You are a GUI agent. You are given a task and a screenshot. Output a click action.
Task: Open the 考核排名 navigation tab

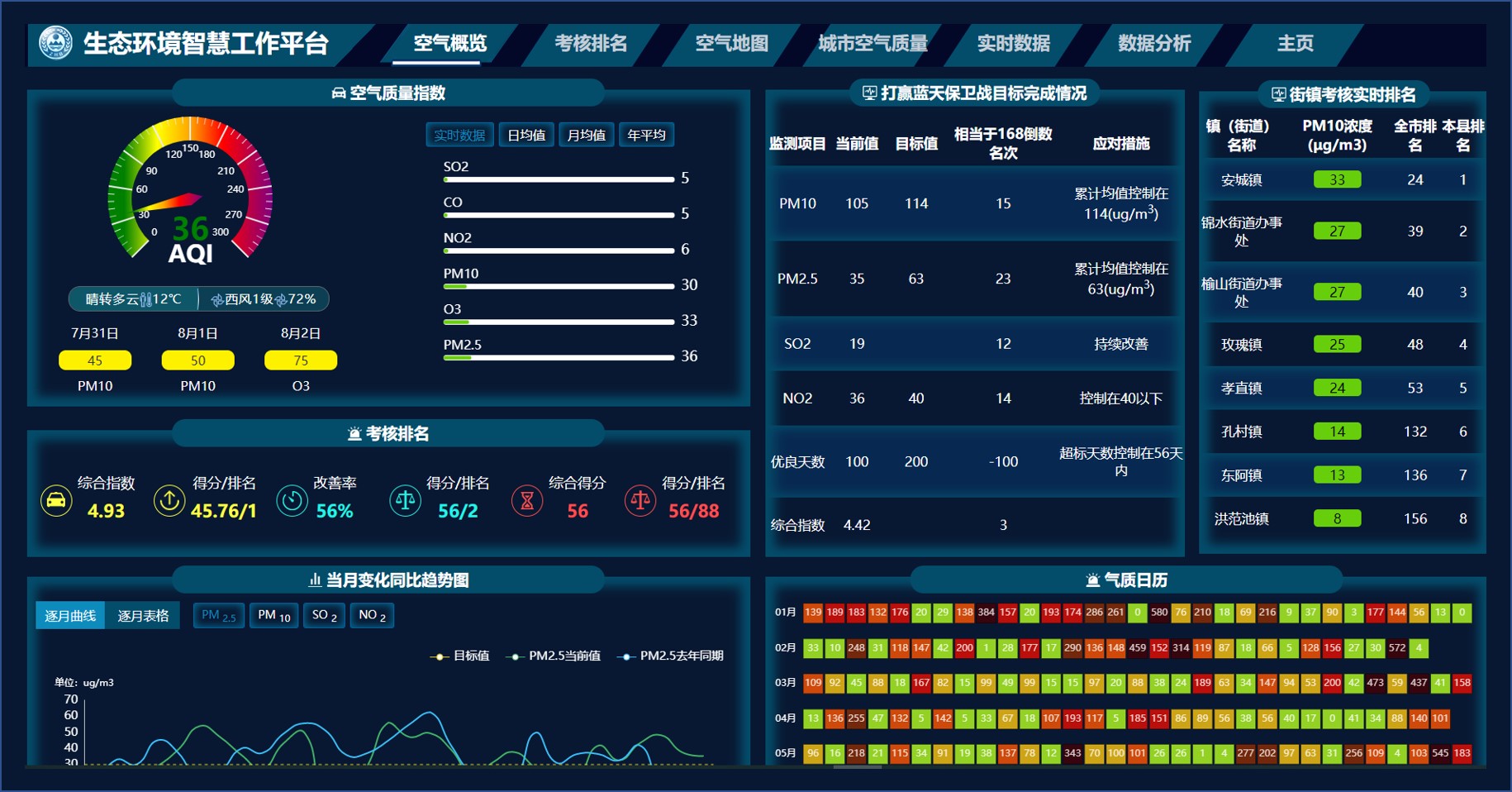point(591,43)
